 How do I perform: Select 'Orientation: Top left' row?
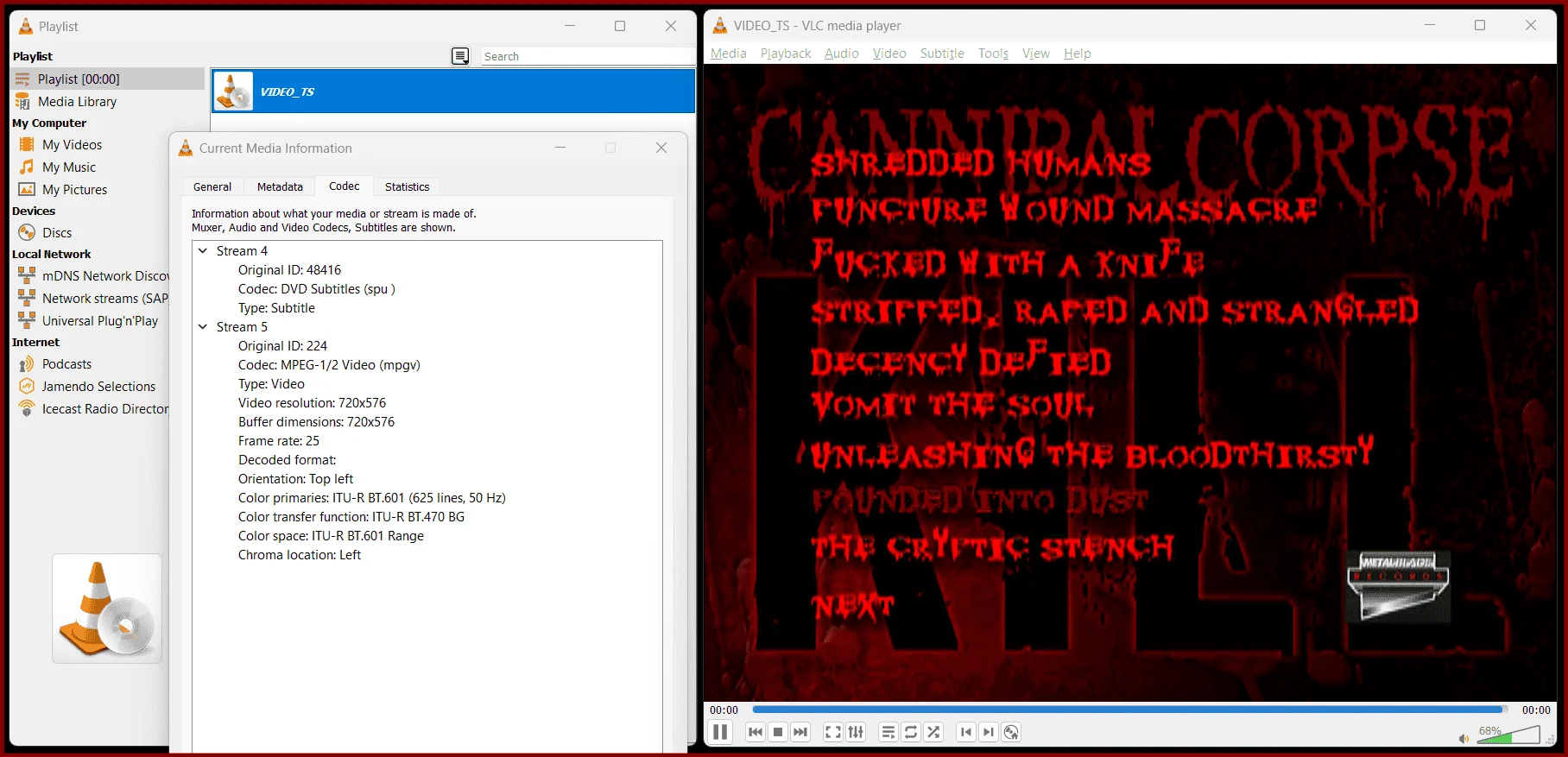[x=295, y=479]
